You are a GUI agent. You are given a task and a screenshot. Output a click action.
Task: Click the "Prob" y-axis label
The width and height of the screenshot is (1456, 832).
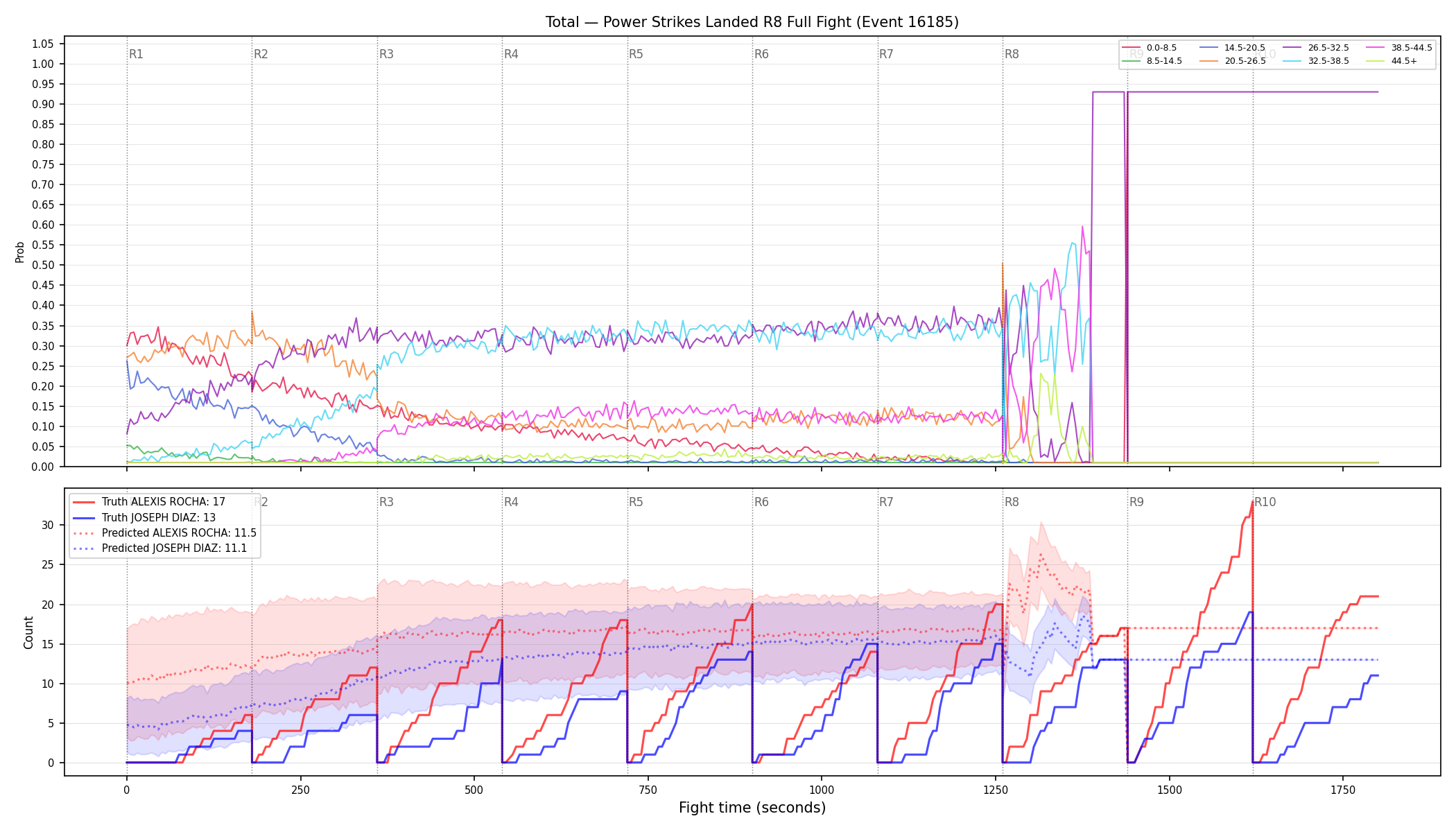pyautogui.click(x=20, y=252)
